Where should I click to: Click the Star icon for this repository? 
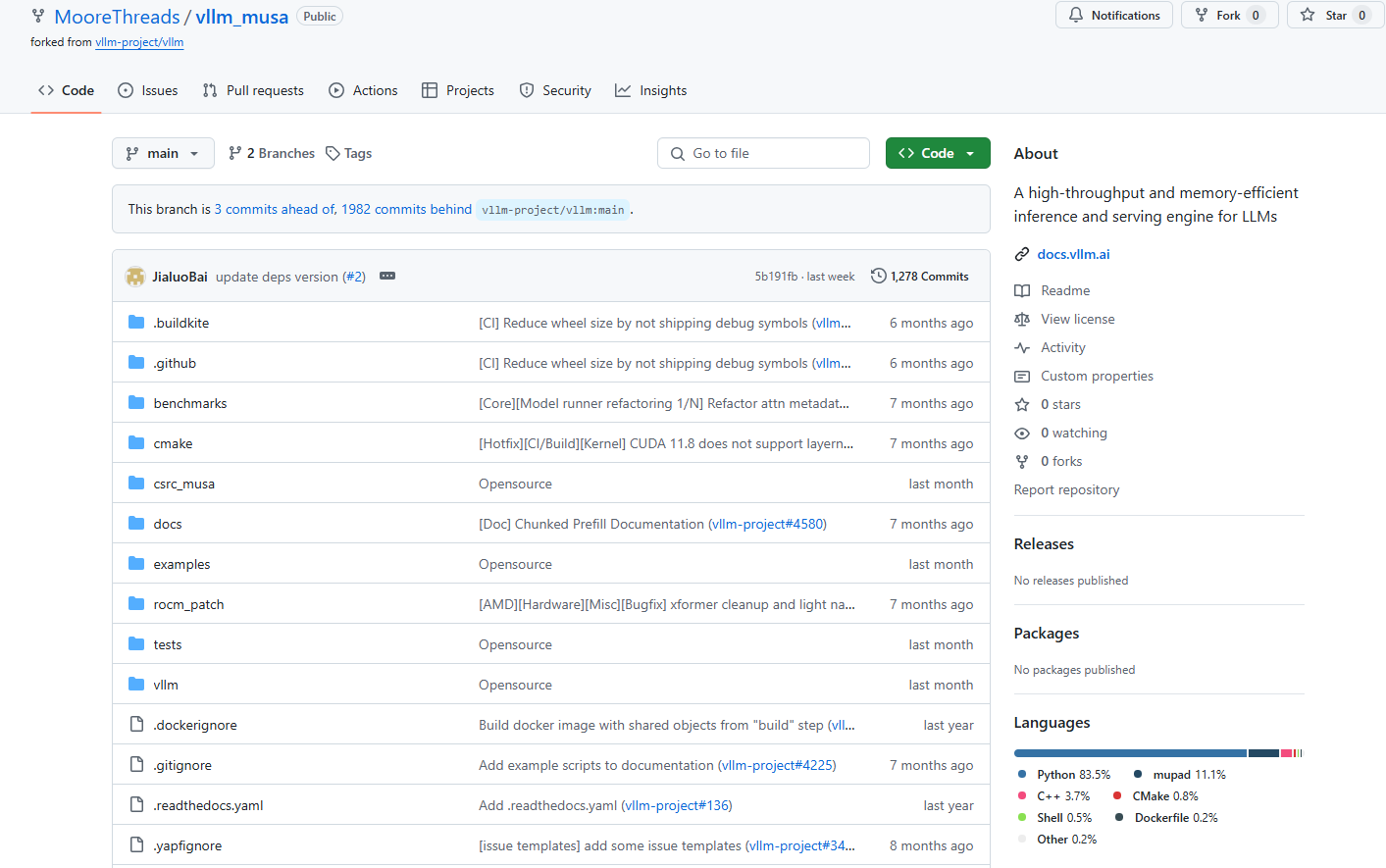point(1308,16)
